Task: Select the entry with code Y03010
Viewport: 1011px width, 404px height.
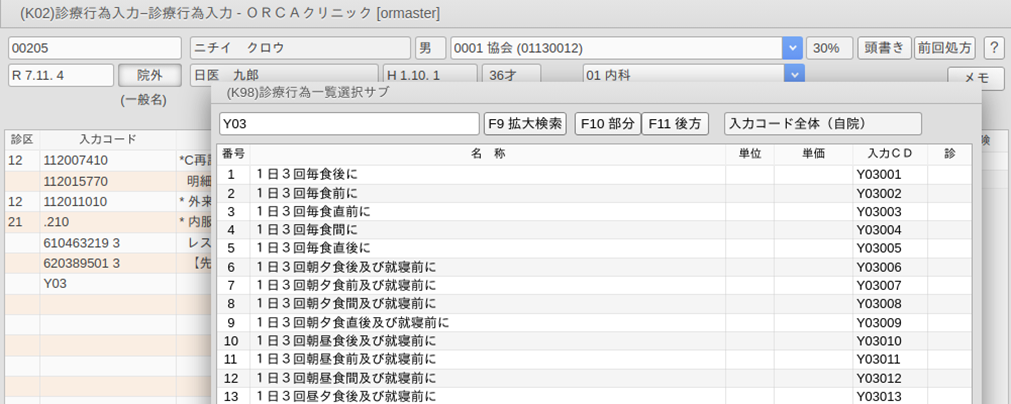Action: tap(878, 341)
